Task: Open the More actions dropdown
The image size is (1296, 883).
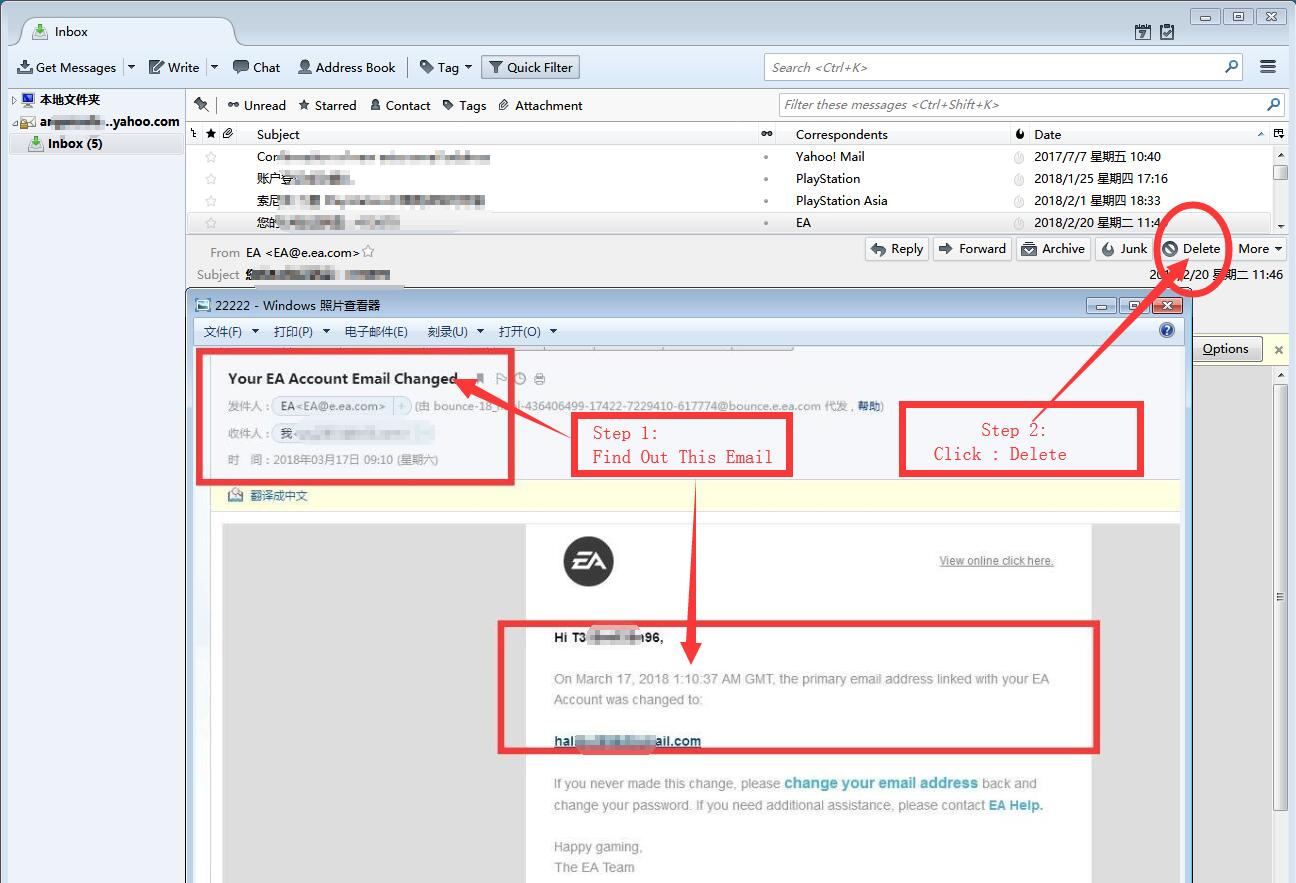Action: tap(1260, 249)
